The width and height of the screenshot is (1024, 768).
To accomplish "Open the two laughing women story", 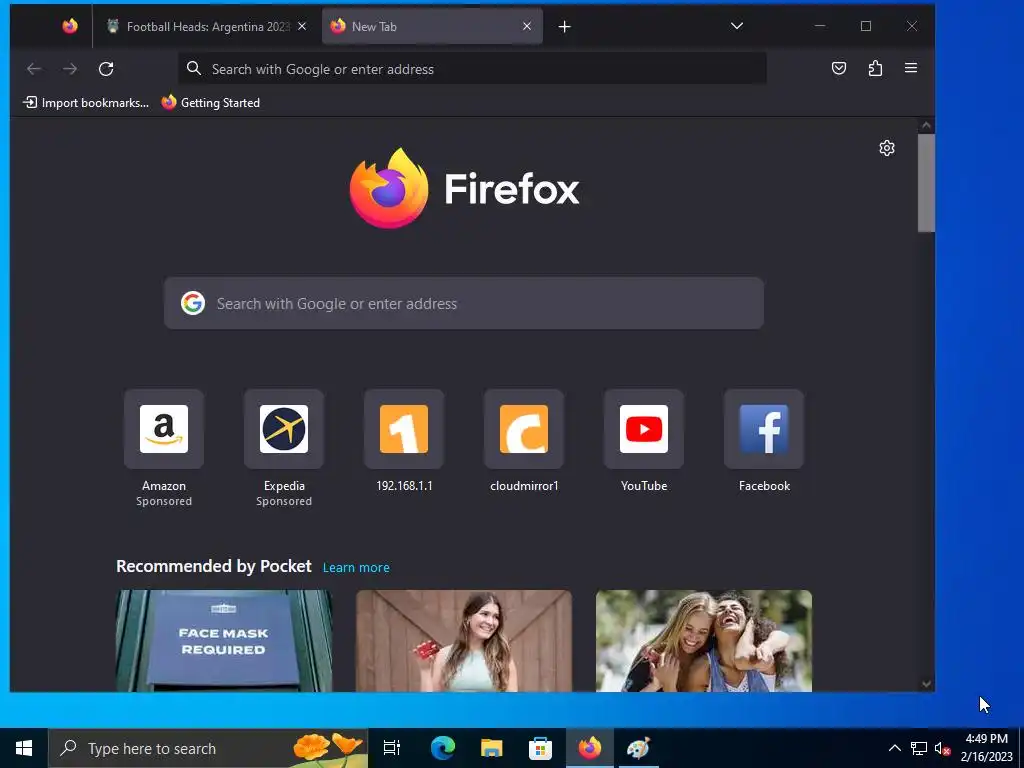I will click(704, 641).
